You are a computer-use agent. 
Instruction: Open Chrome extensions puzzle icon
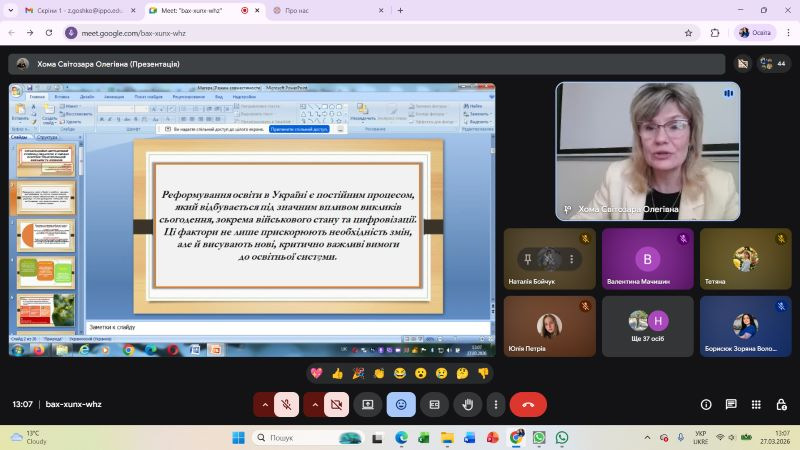coord(715,33)
